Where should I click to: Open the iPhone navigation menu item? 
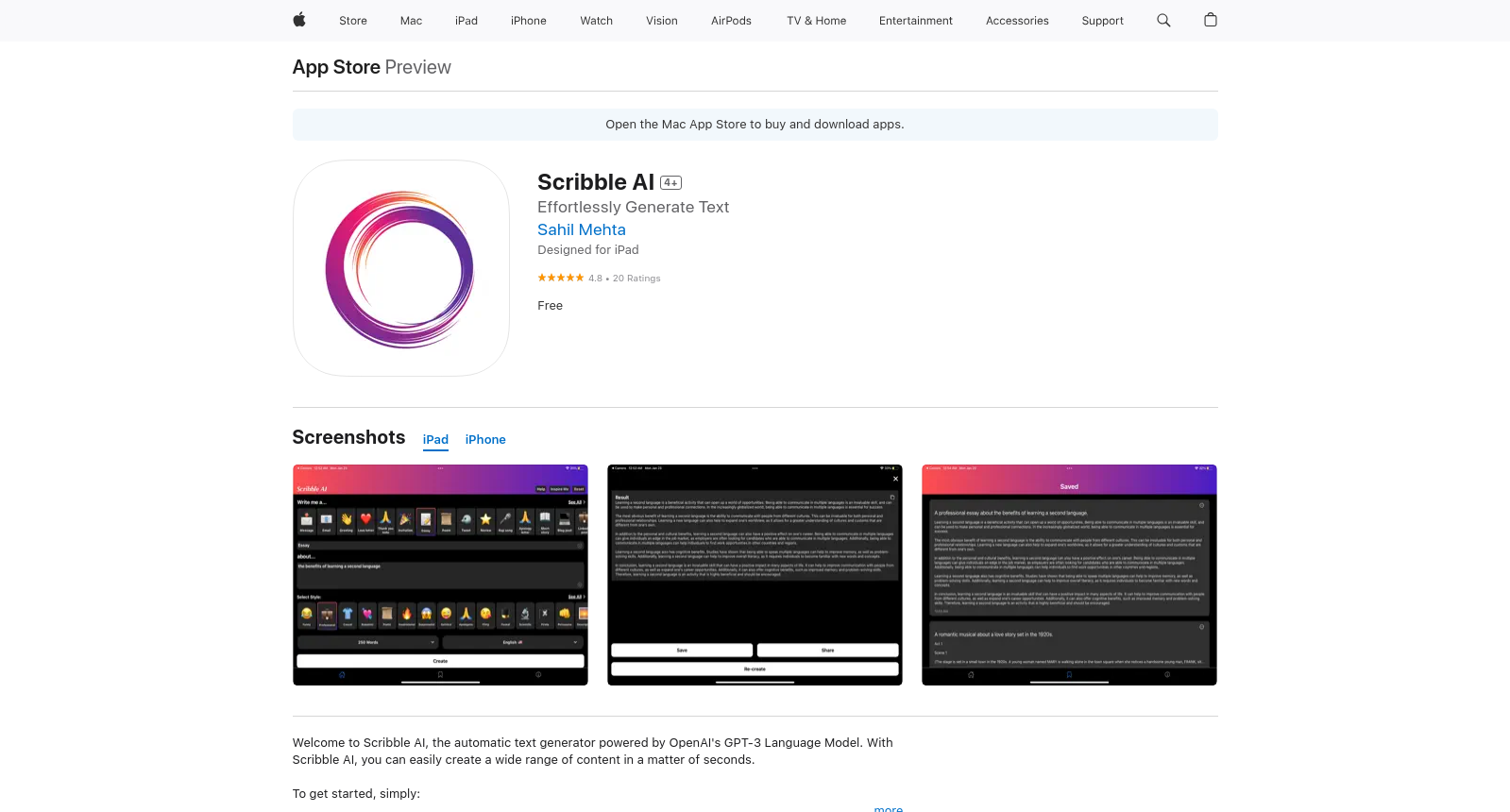pos(529,21)
